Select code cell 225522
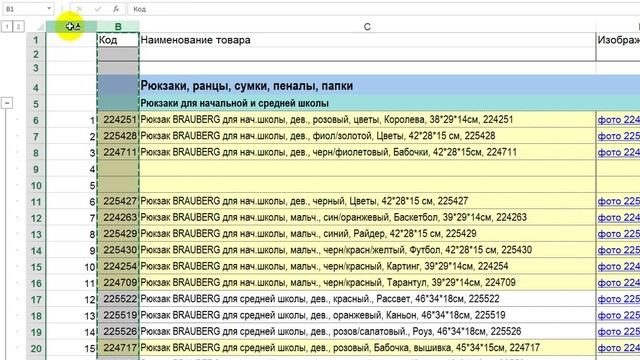640x360 pixels. 118,299
